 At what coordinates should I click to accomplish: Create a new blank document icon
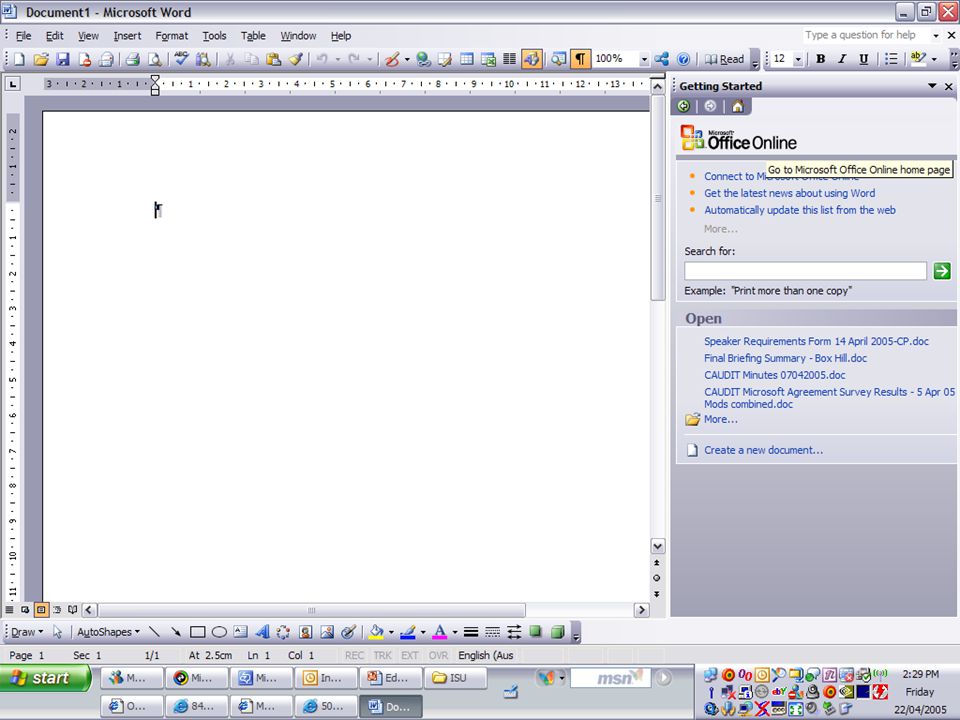click(x=20, y=59)
